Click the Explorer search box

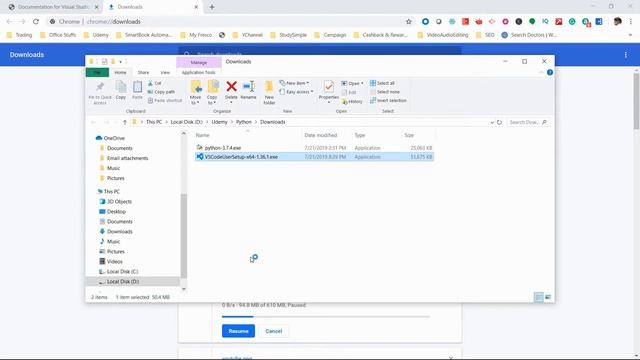pos(528,122)
